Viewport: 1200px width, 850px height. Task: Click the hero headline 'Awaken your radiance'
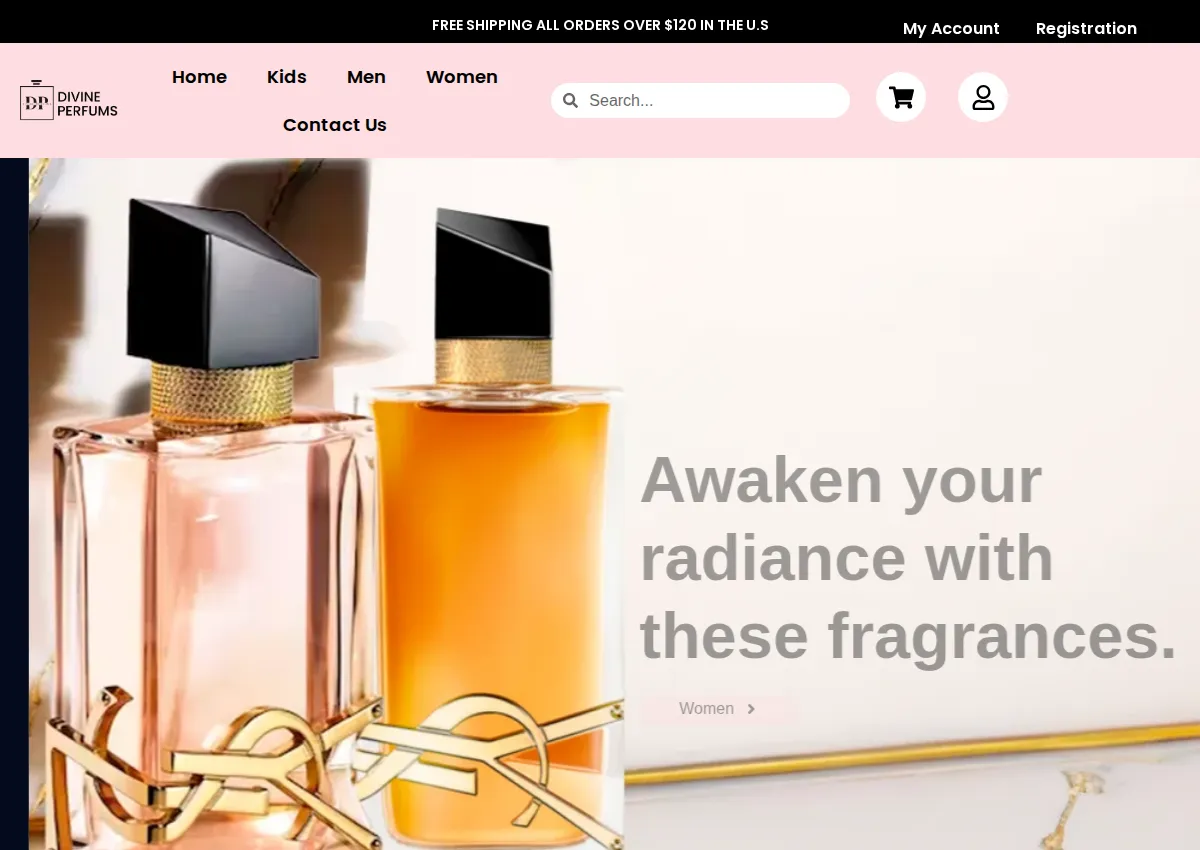pyautogui.click(x=908, y=557)
